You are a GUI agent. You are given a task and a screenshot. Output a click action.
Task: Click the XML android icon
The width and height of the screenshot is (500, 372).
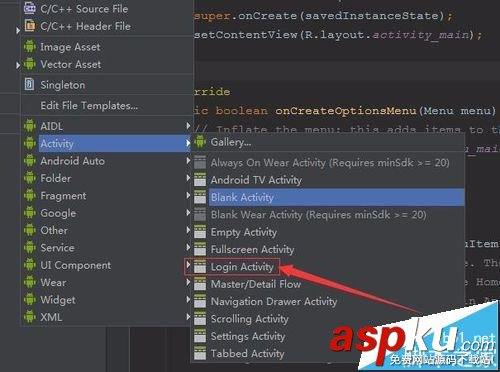click(30, 317)
